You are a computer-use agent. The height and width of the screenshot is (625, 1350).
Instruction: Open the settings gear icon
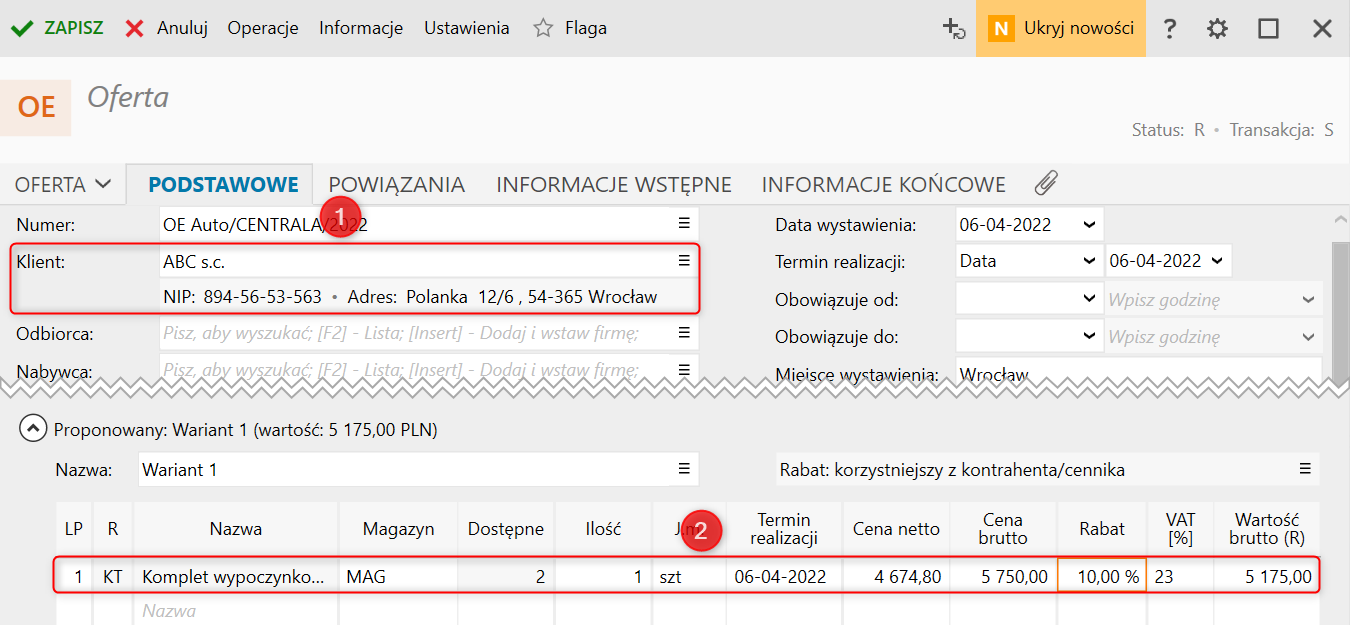[x=1217, y=29]
